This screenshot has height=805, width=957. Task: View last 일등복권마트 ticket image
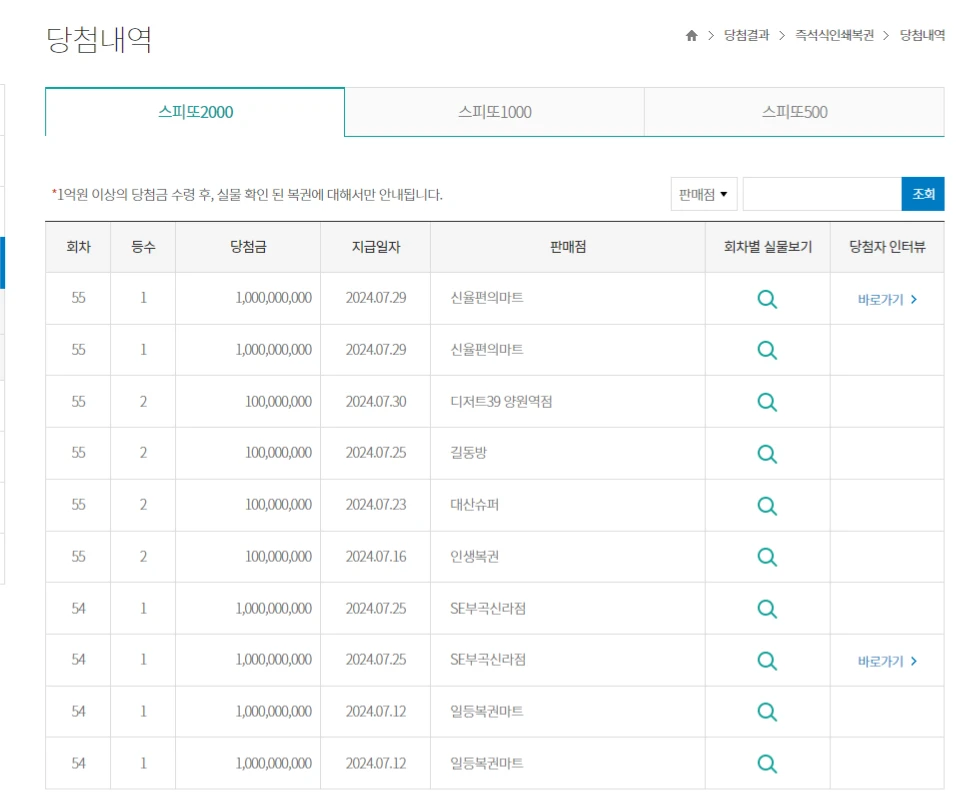click(767, 763)
